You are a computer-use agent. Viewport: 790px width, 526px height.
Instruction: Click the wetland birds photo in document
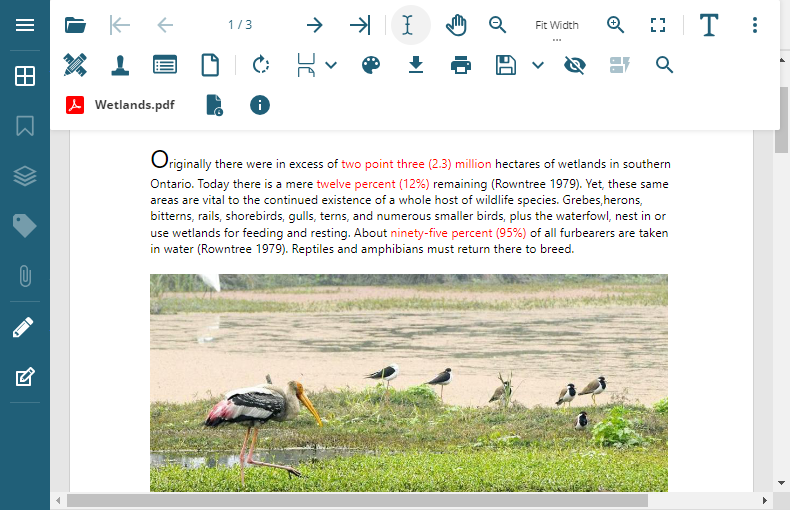click(x=409, y=383)
